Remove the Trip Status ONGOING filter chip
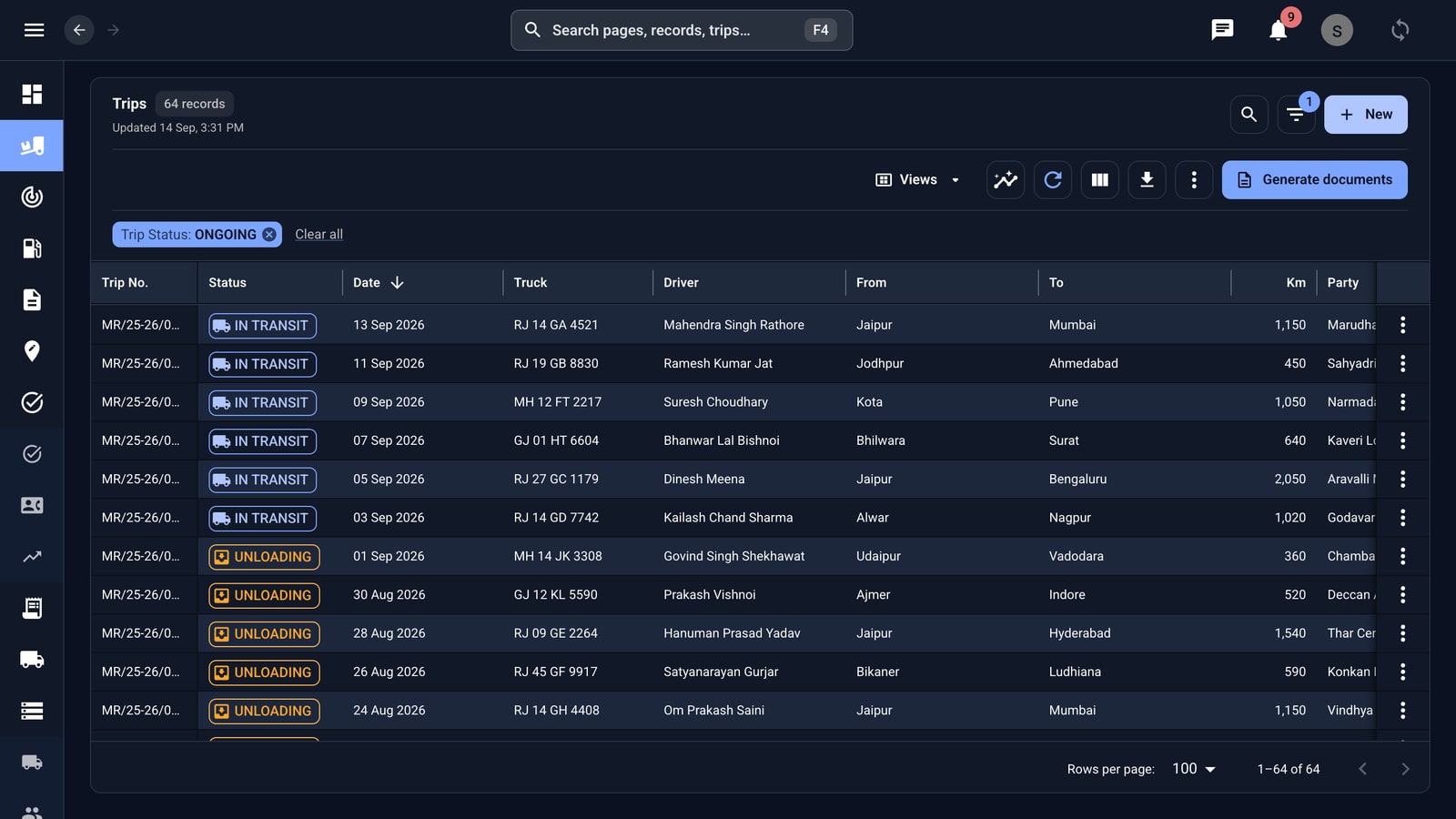The width and height of the screenshot is (1456, 819). pos(269,235)
